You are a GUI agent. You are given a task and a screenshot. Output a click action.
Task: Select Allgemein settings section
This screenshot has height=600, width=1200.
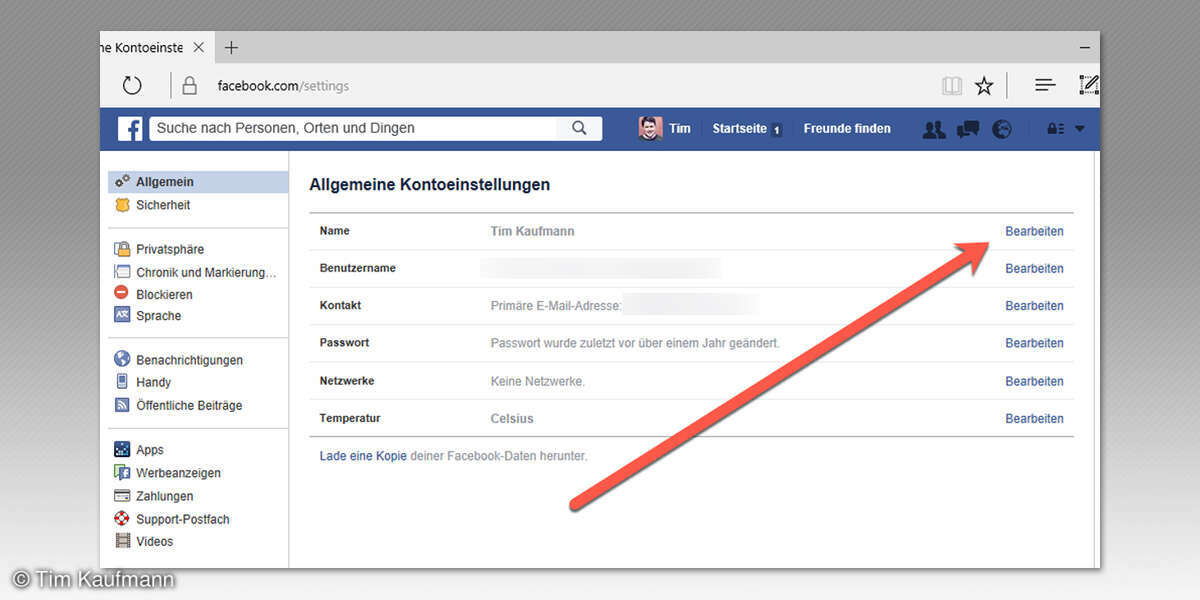pyautogui.click(x=198, y=182)
